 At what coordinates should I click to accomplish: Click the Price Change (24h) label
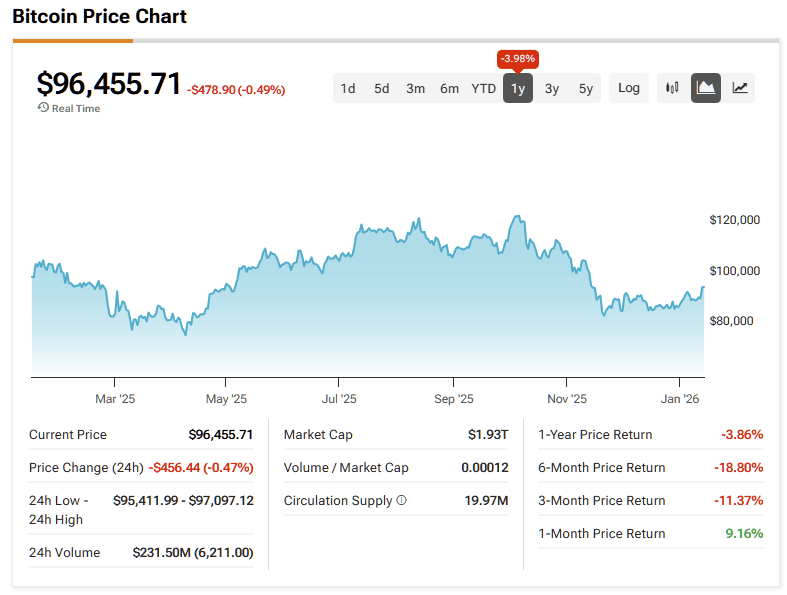point(86,467)
